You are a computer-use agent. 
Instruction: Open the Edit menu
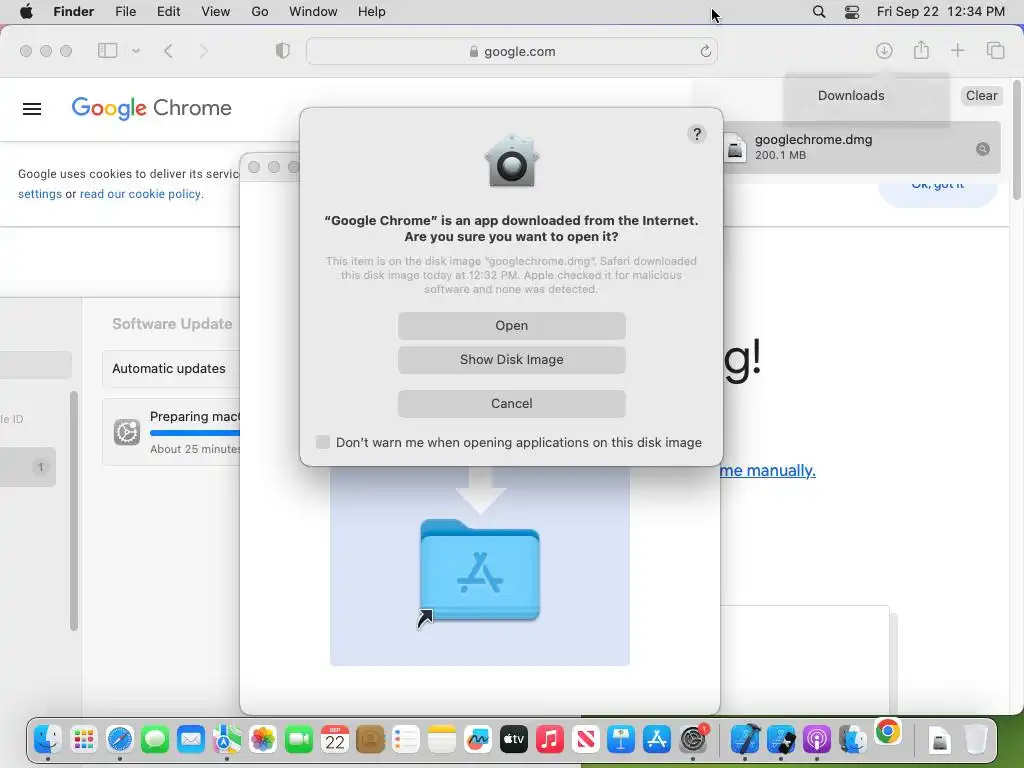coord(168,12)
